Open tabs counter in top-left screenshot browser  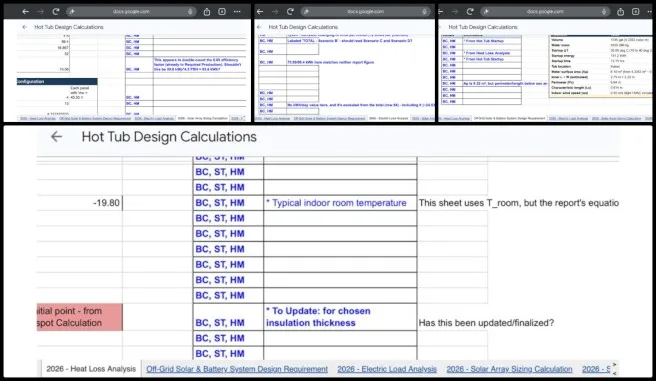point(222,12)
